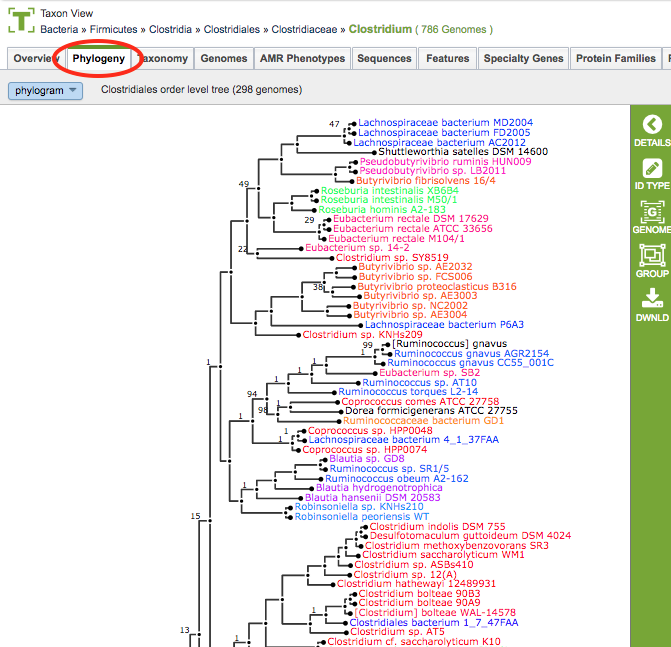This screenshot has width=671, height=647.
Task: Open the Features tab
Action: coord(448,58)
